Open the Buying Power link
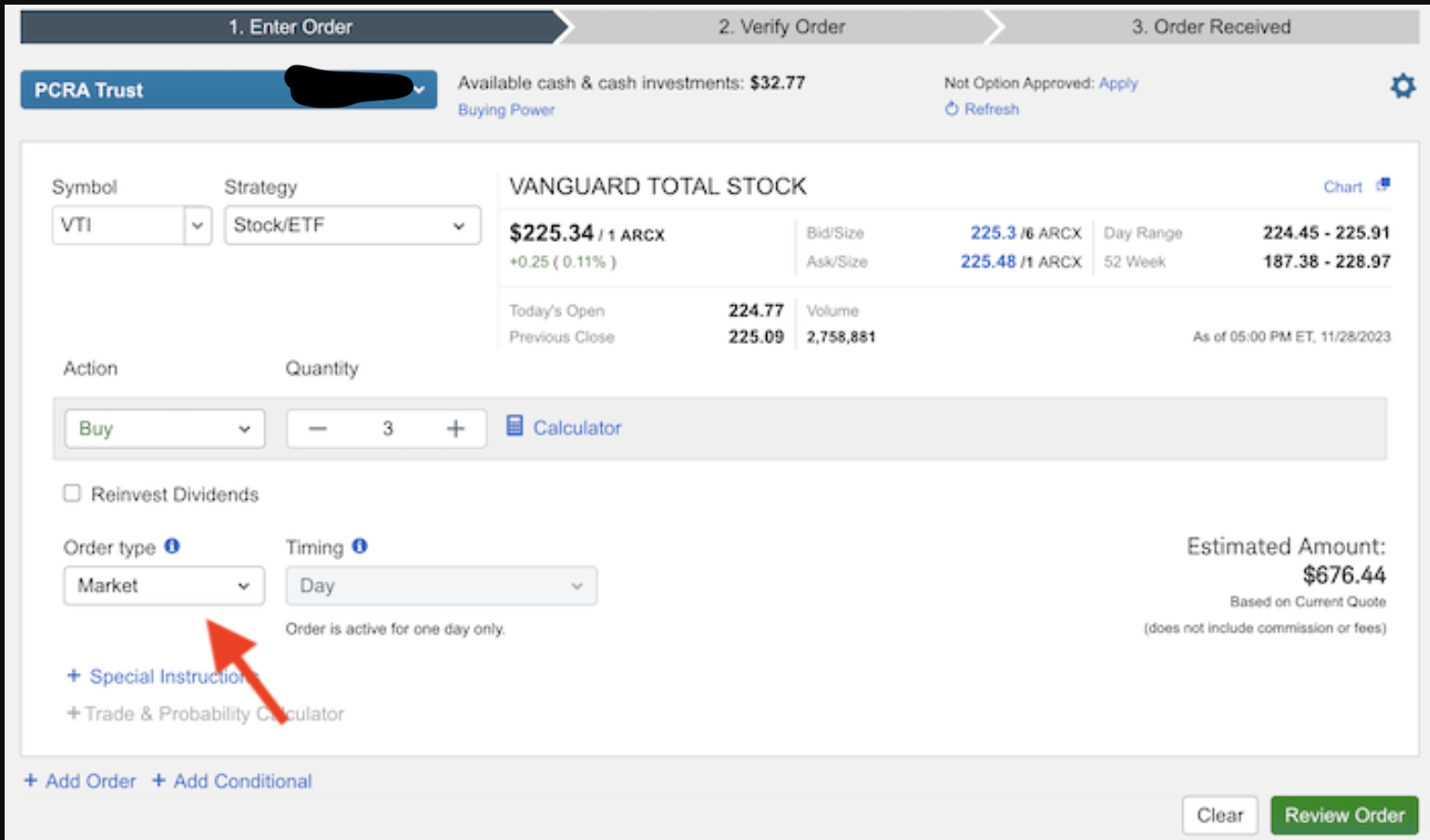Viewport: 1430px width, 840px height. pyautogui.click(x=505, y=110)
